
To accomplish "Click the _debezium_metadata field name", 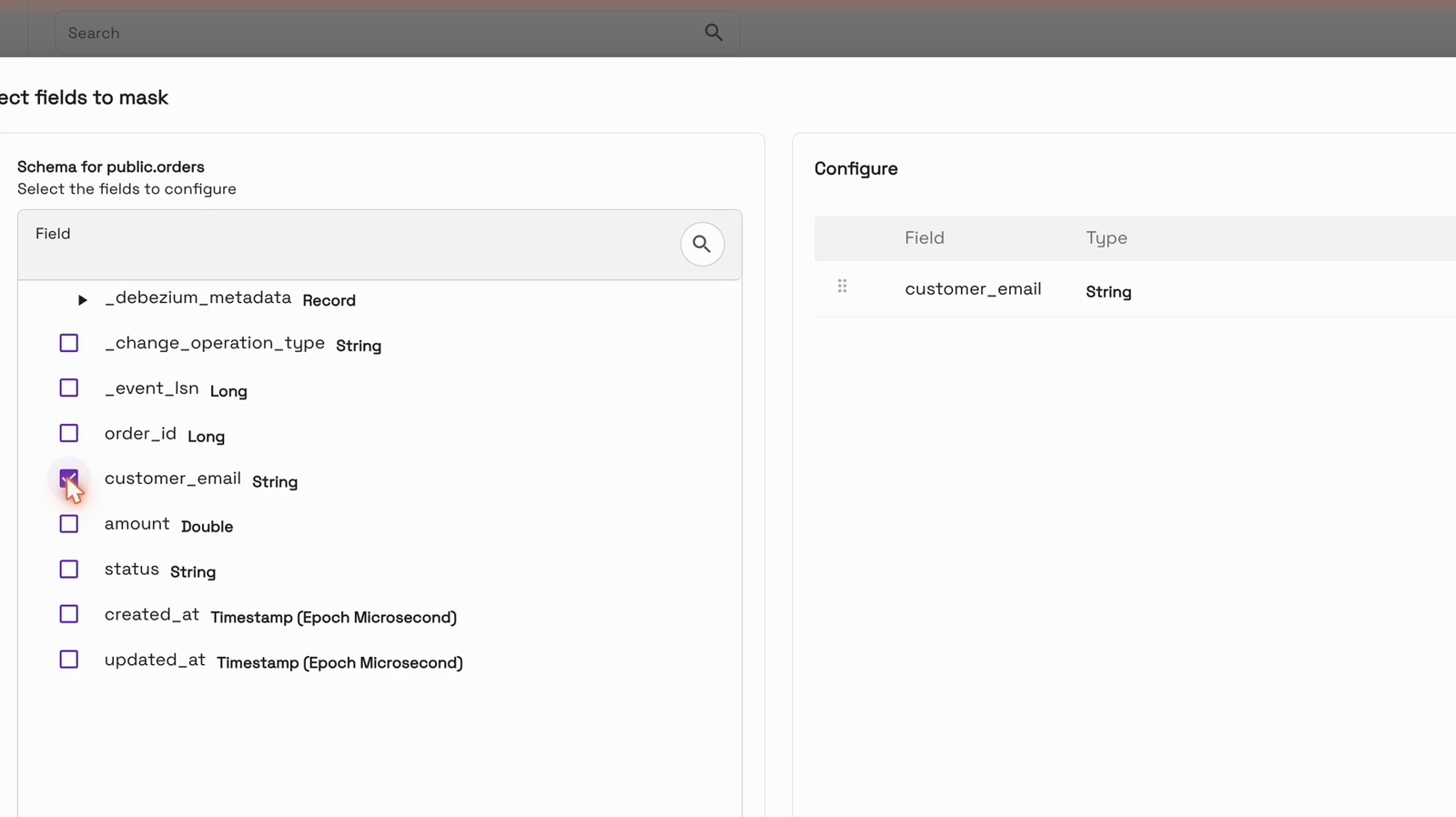I will click(x=197, y=298).
